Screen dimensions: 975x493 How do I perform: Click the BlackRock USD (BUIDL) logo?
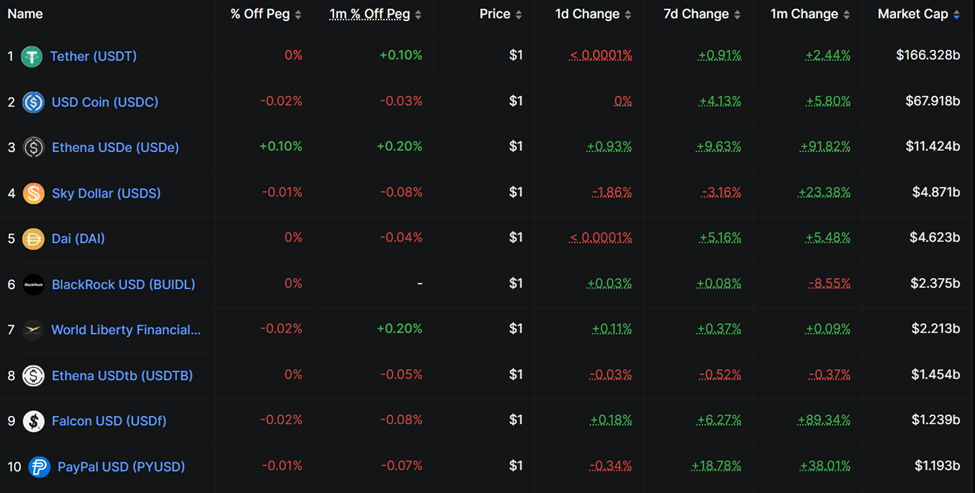(x=33, y=285)
